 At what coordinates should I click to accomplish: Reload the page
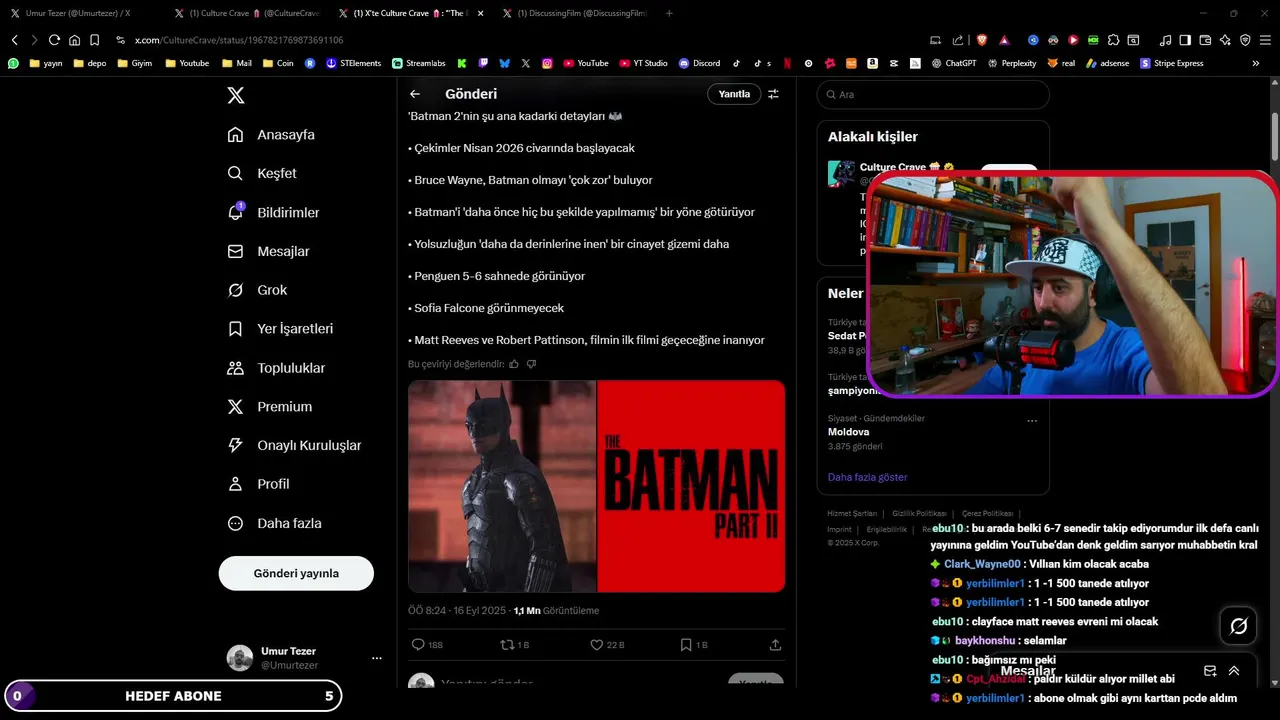pyautogui.click(x=54, y=40)
